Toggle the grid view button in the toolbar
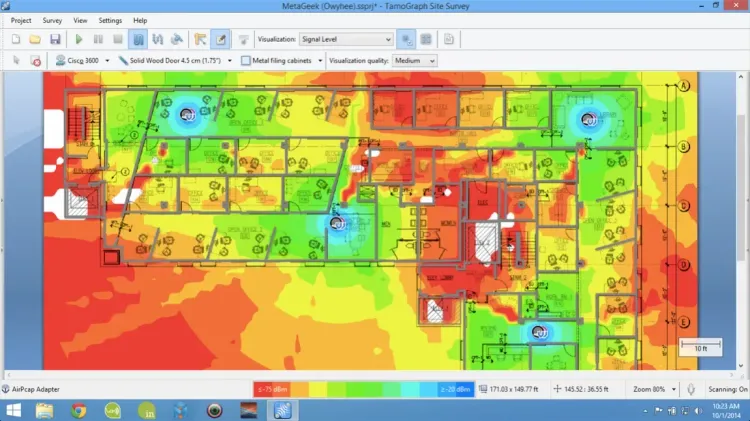 (x=426, y=39)
